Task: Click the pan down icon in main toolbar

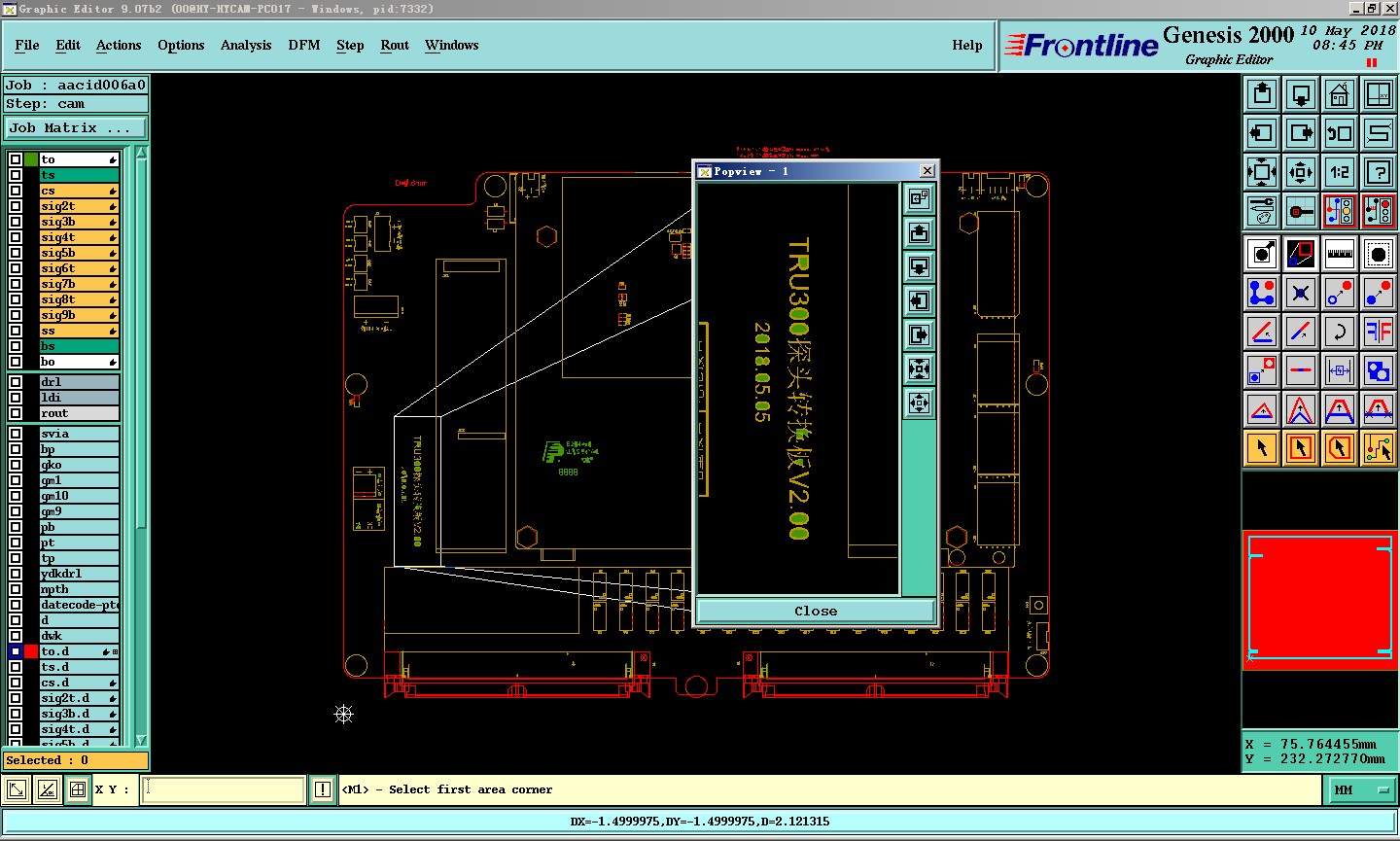Action: pyautogui.click(x=1301, y=94)
